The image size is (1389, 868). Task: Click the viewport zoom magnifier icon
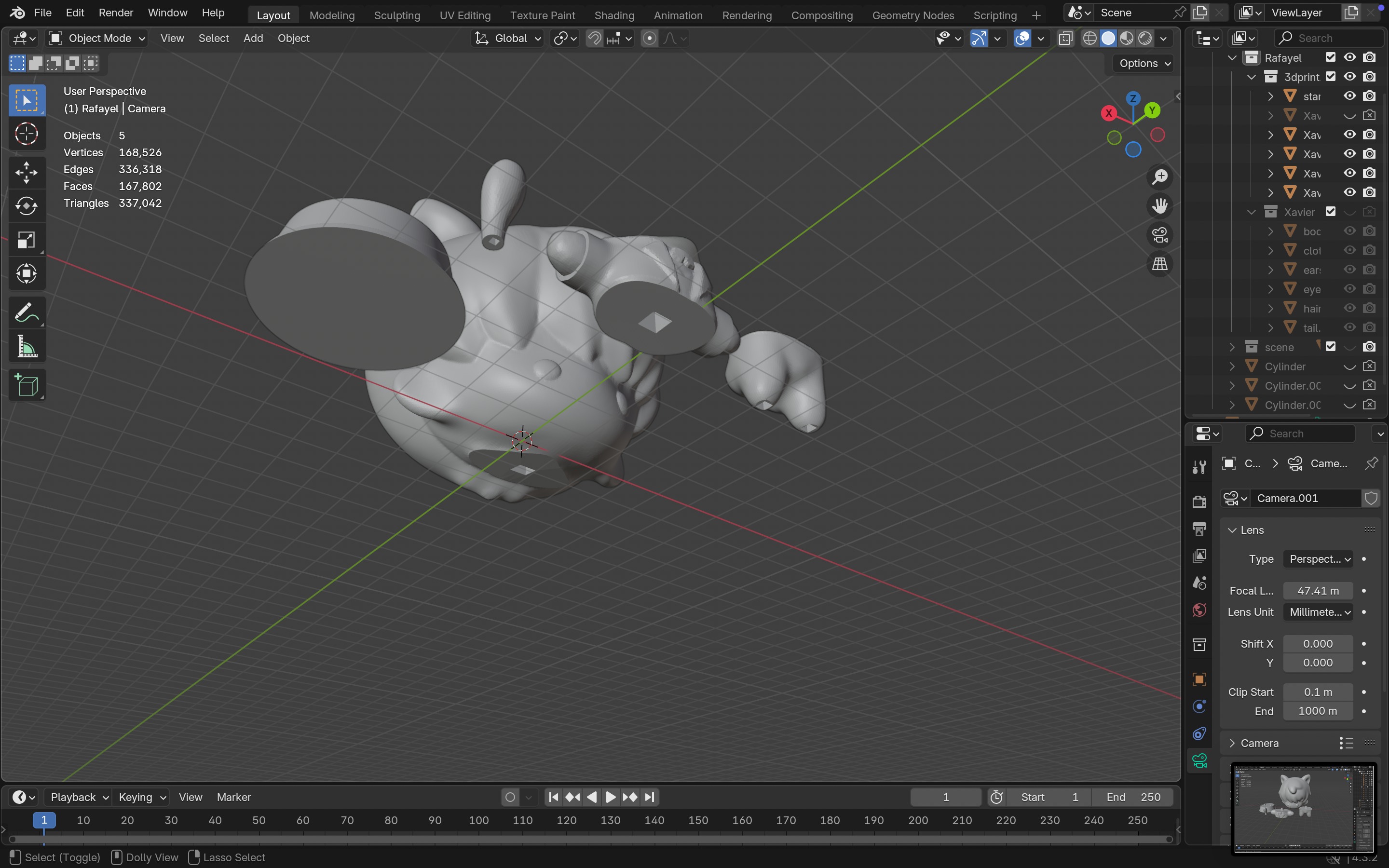coord(1160,177)
